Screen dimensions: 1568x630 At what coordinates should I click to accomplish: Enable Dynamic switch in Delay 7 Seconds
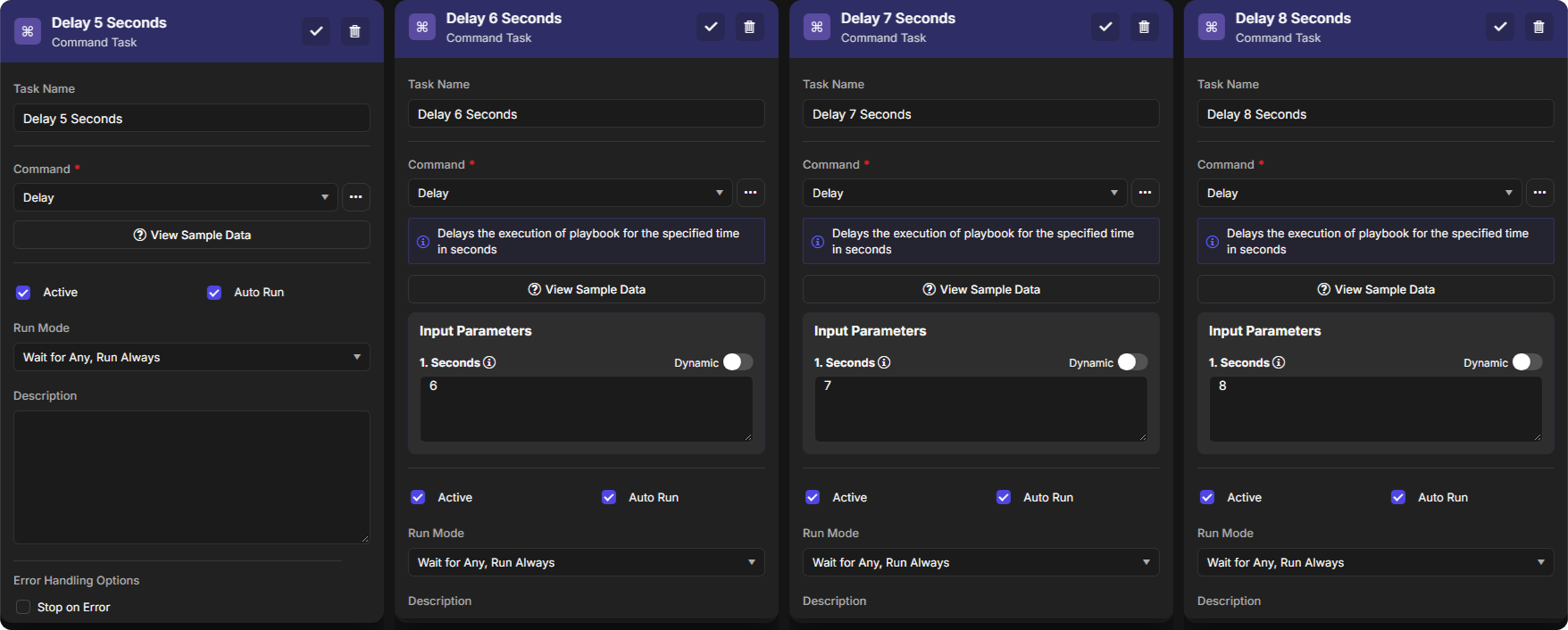coord(1132,362)
